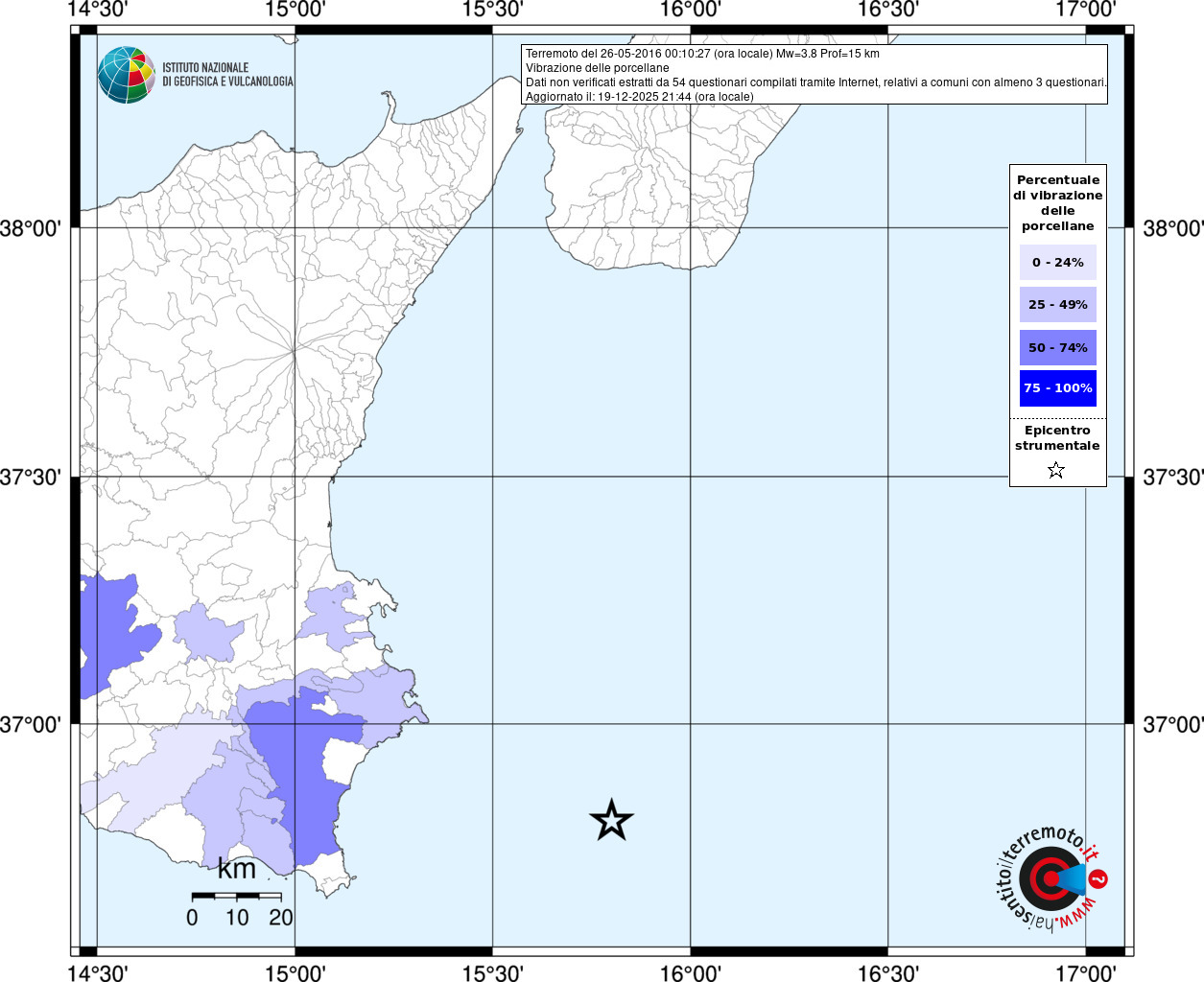Viewport: 1204px width, 982px height.
Task: Click 'Istituto Nazionale di Geofisica e Vulcanologia' text
Action: coord(227,75)
